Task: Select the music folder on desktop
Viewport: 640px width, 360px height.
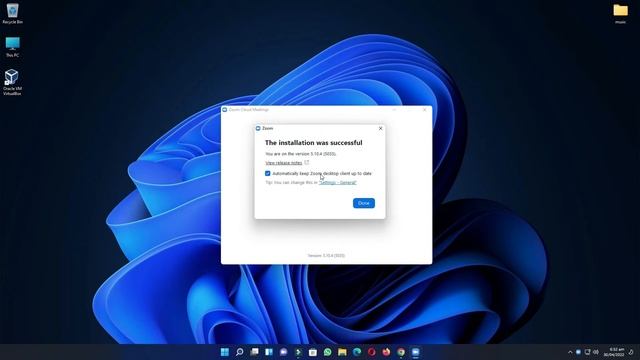Action: pyautogui.click(x=620, y=13)
